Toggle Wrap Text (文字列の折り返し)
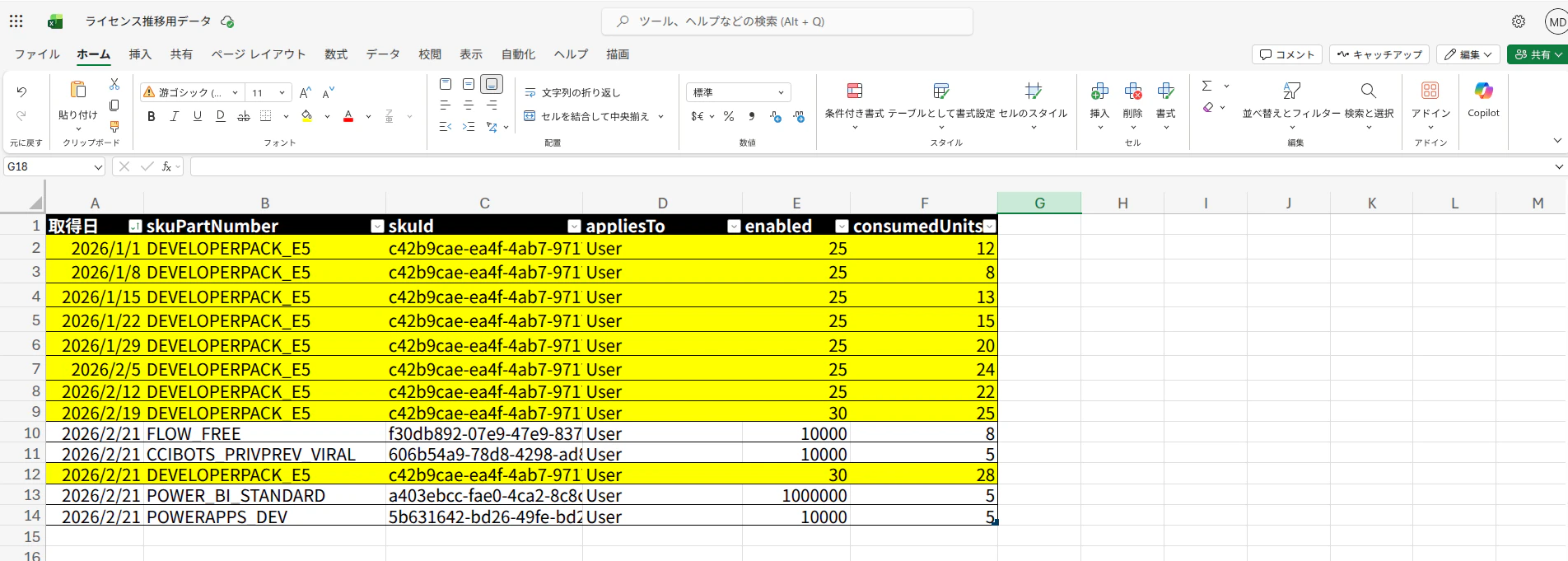 [573, 93]
